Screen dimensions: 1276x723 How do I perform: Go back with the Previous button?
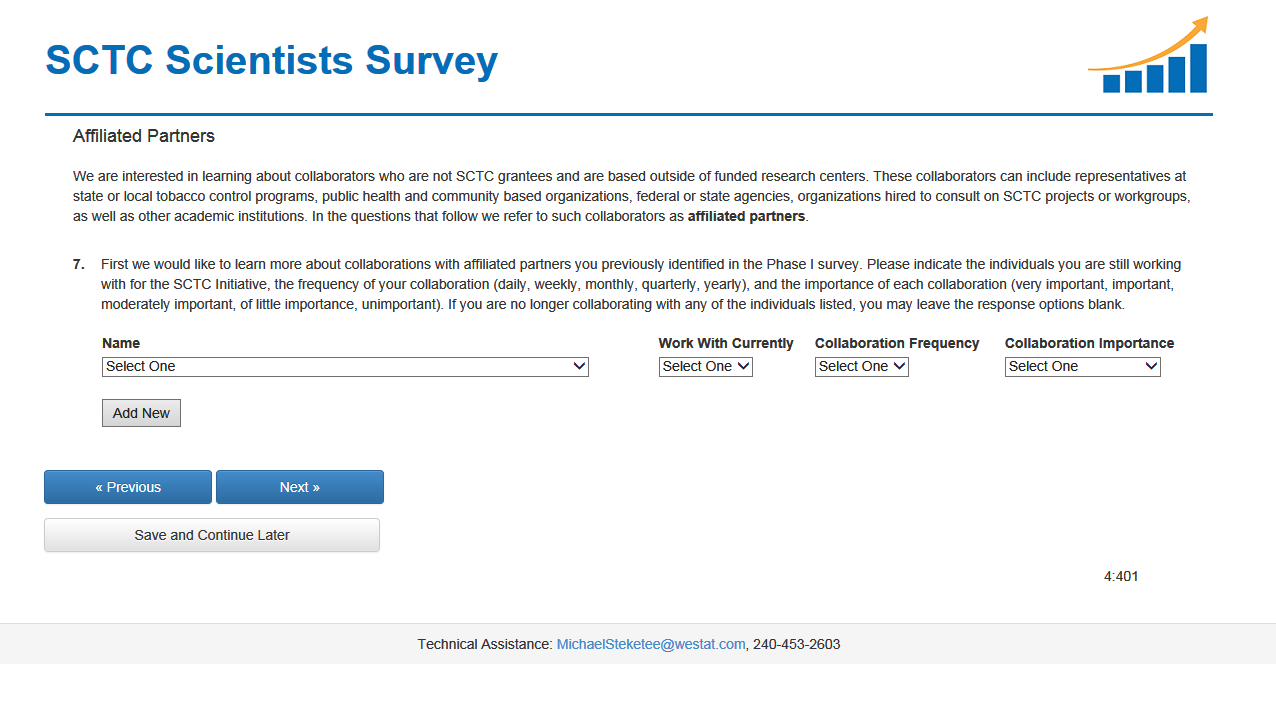(128, 487)
